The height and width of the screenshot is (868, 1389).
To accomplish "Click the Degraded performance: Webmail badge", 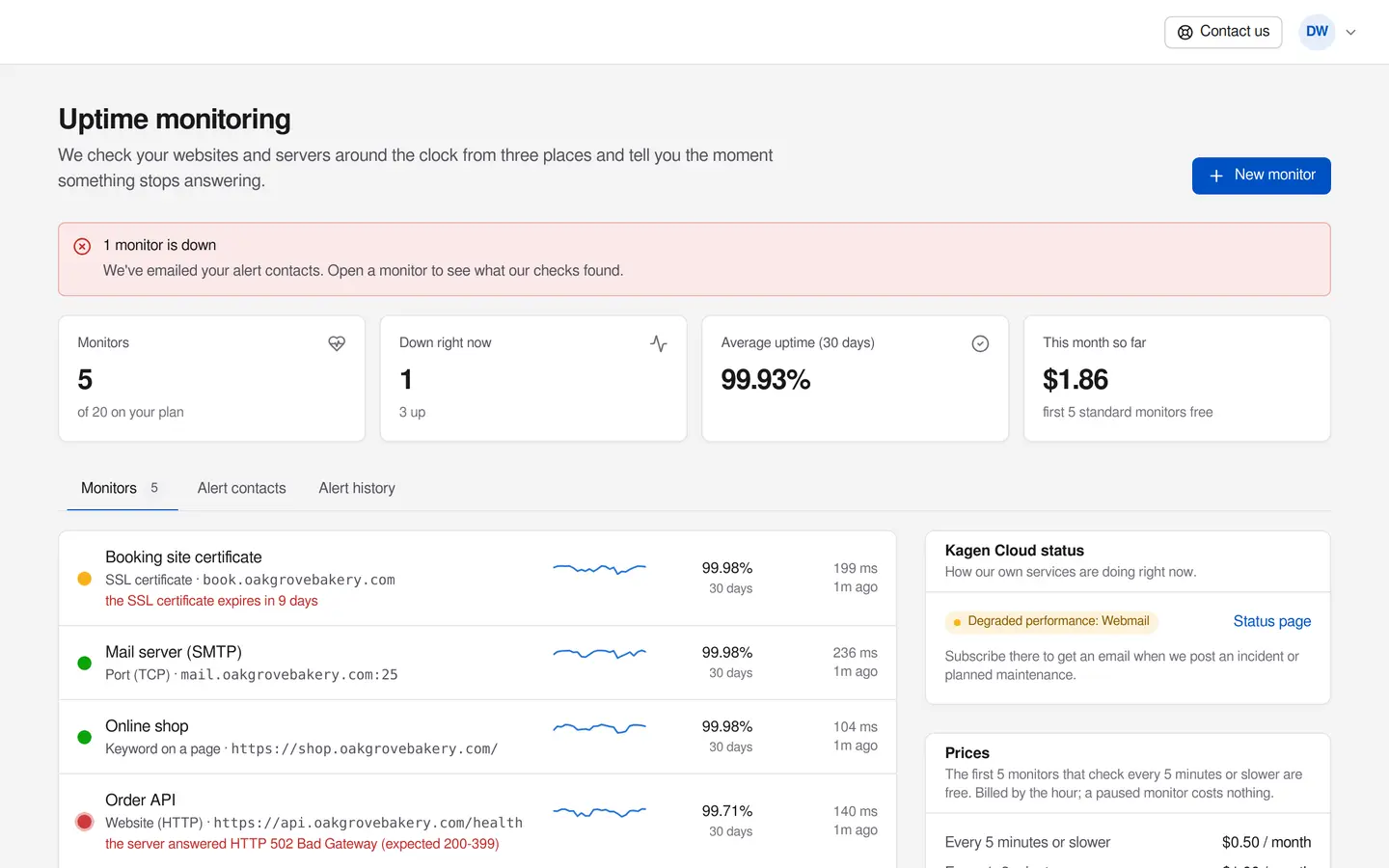I will tap(1050, 621).
